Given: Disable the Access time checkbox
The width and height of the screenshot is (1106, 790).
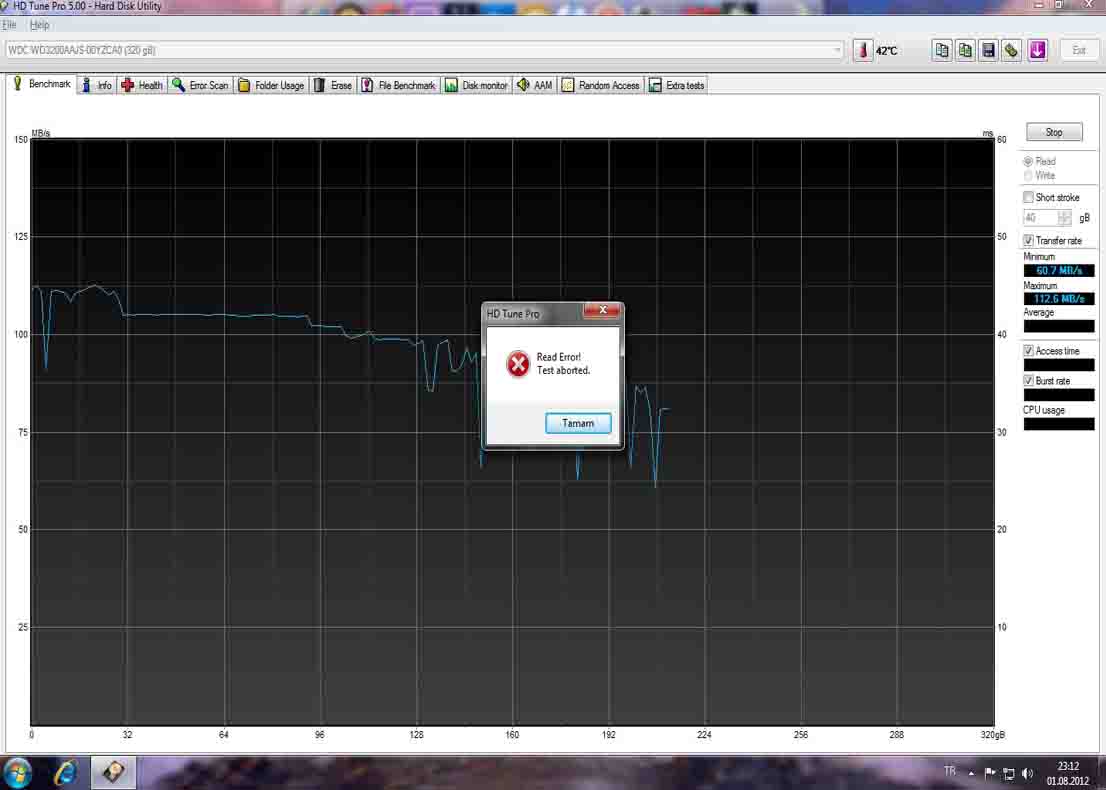Looking at the screenshot, I should click(x=1028, y=351).
